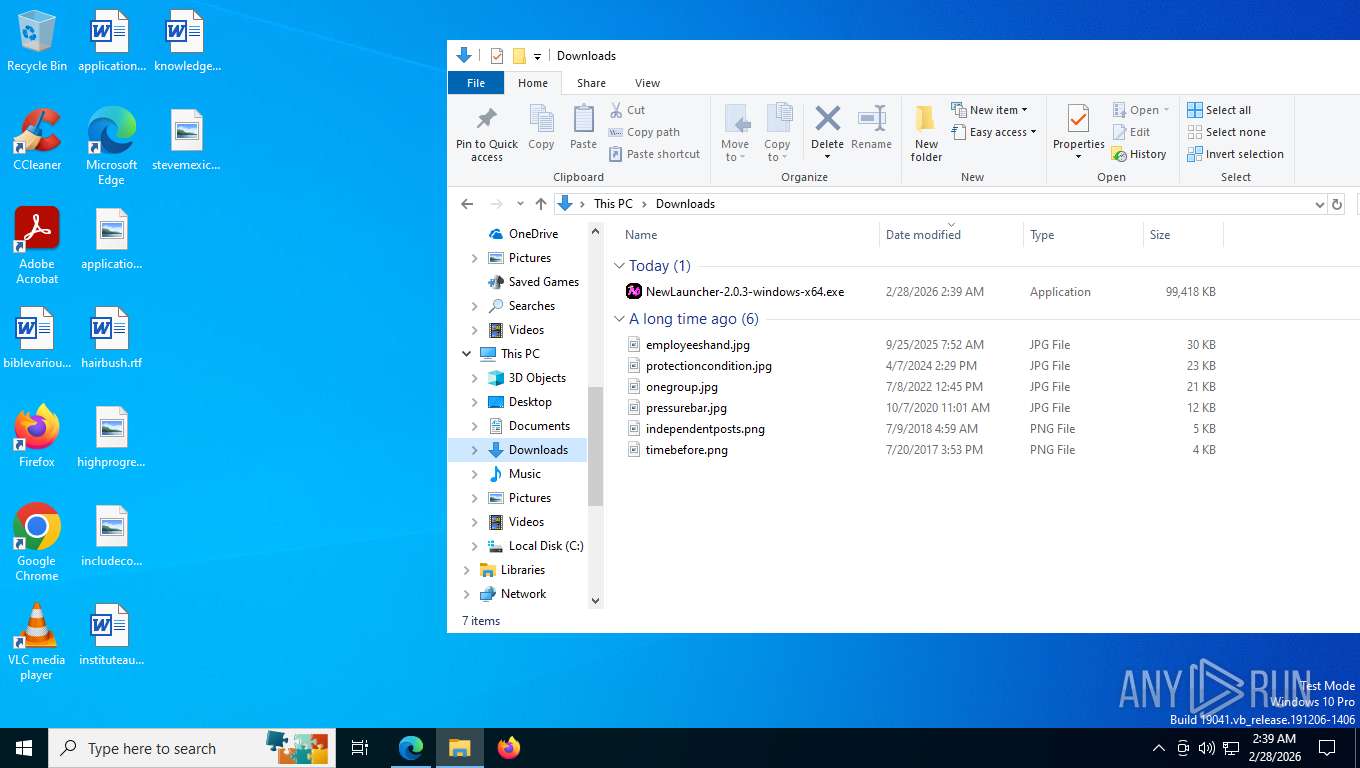The height and width of the screenshot is (768, 1360).
Task: Switch to the Home ribbon tab
Action: 532,83
